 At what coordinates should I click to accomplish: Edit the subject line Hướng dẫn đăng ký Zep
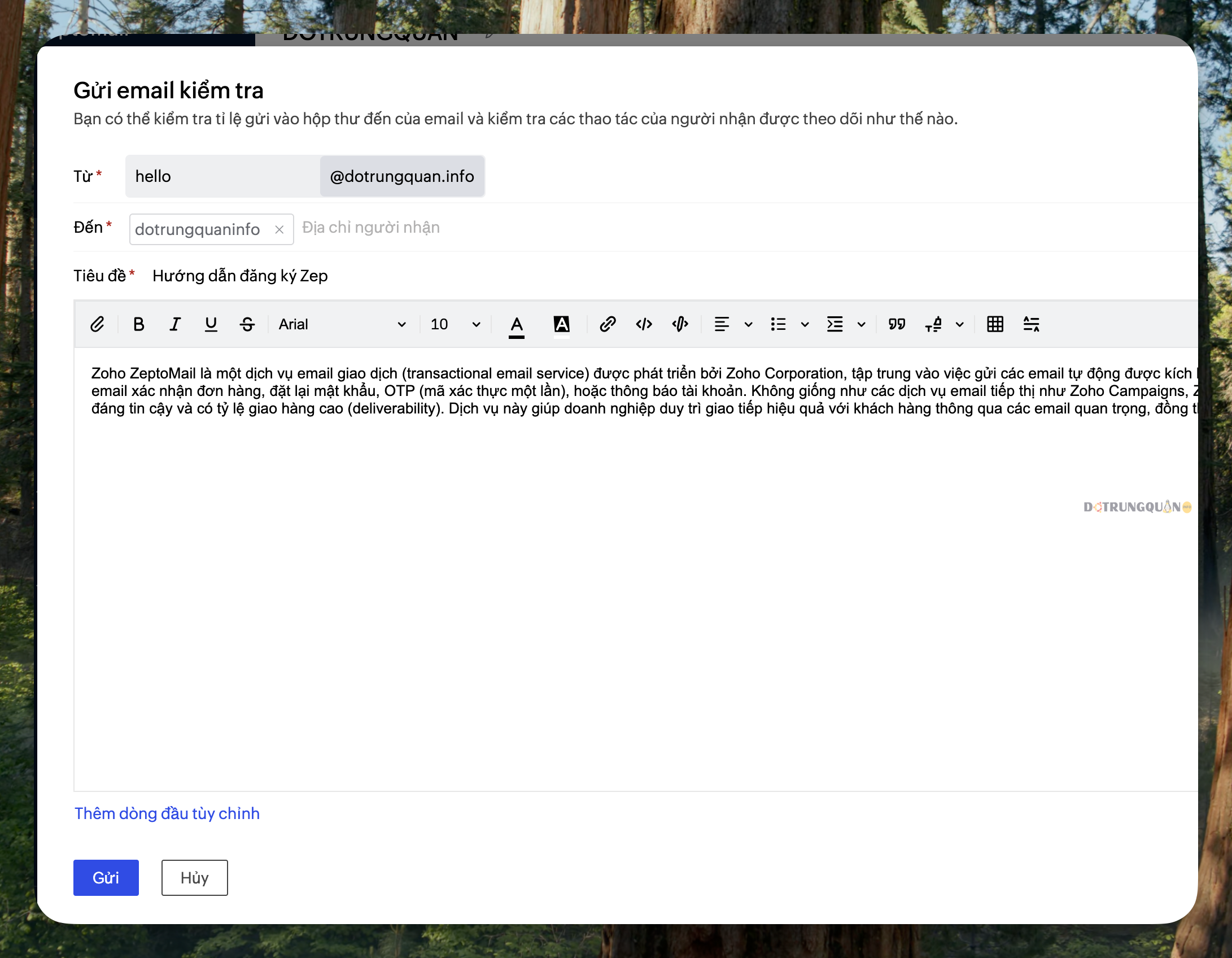click(240, 276)
